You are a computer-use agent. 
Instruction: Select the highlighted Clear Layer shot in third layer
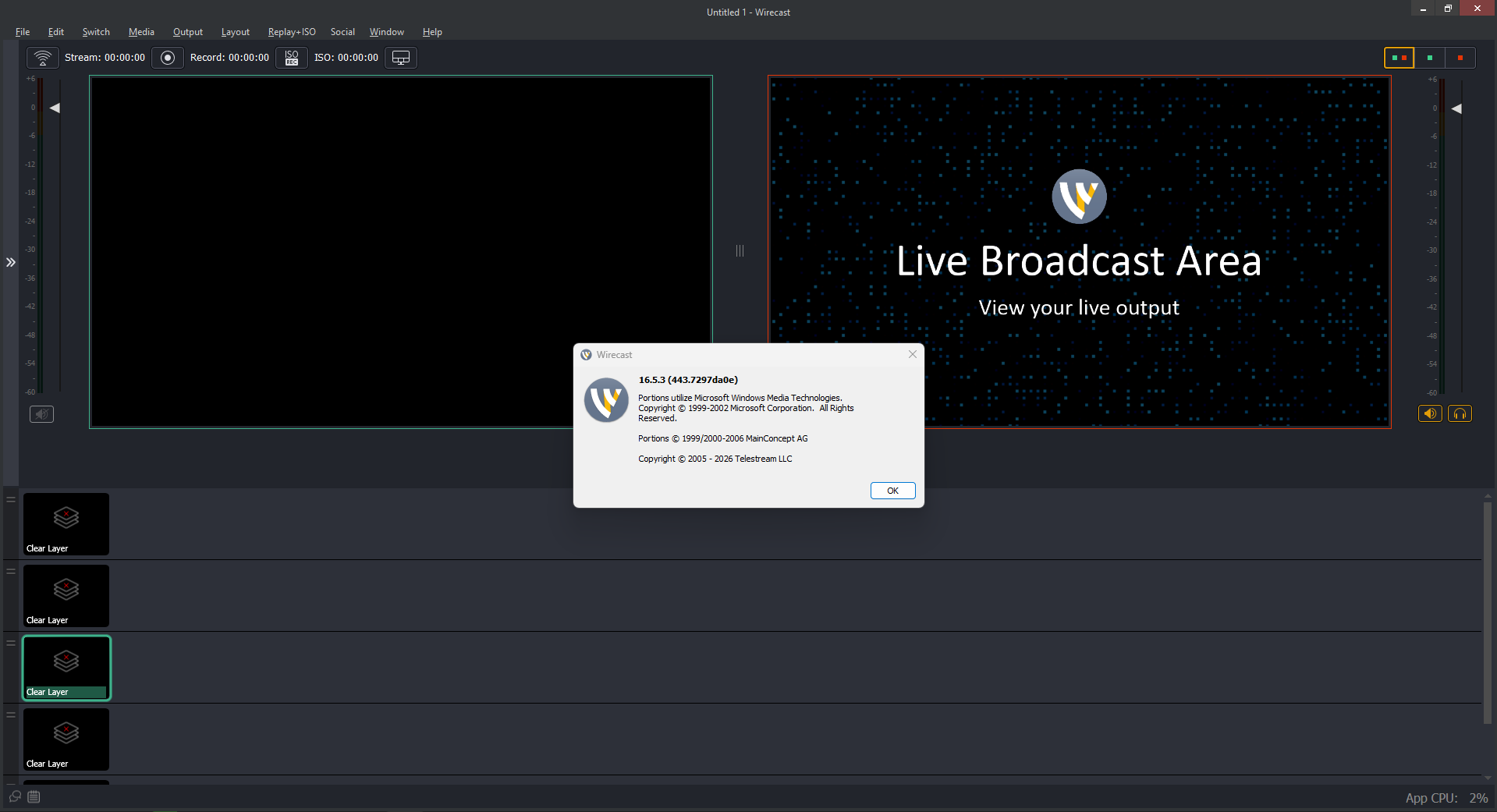click(x=66, y=668)
